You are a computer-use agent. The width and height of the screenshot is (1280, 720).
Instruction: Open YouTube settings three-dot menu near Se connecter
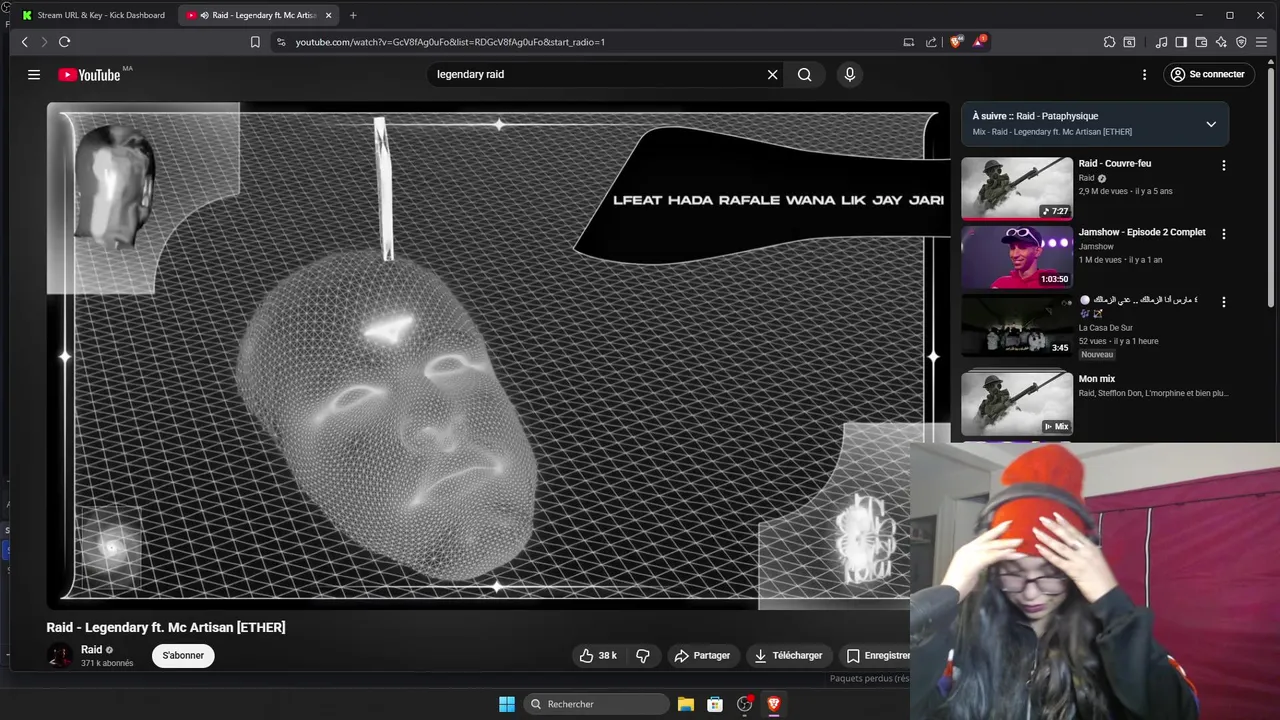click(x=1144, y=74)
